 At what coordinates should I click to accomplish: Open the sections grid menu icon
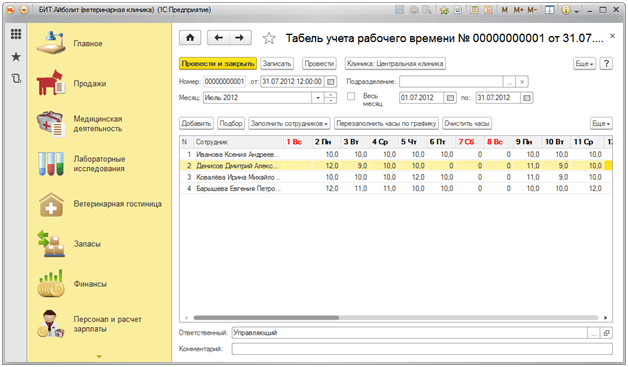tap(16, 34)
